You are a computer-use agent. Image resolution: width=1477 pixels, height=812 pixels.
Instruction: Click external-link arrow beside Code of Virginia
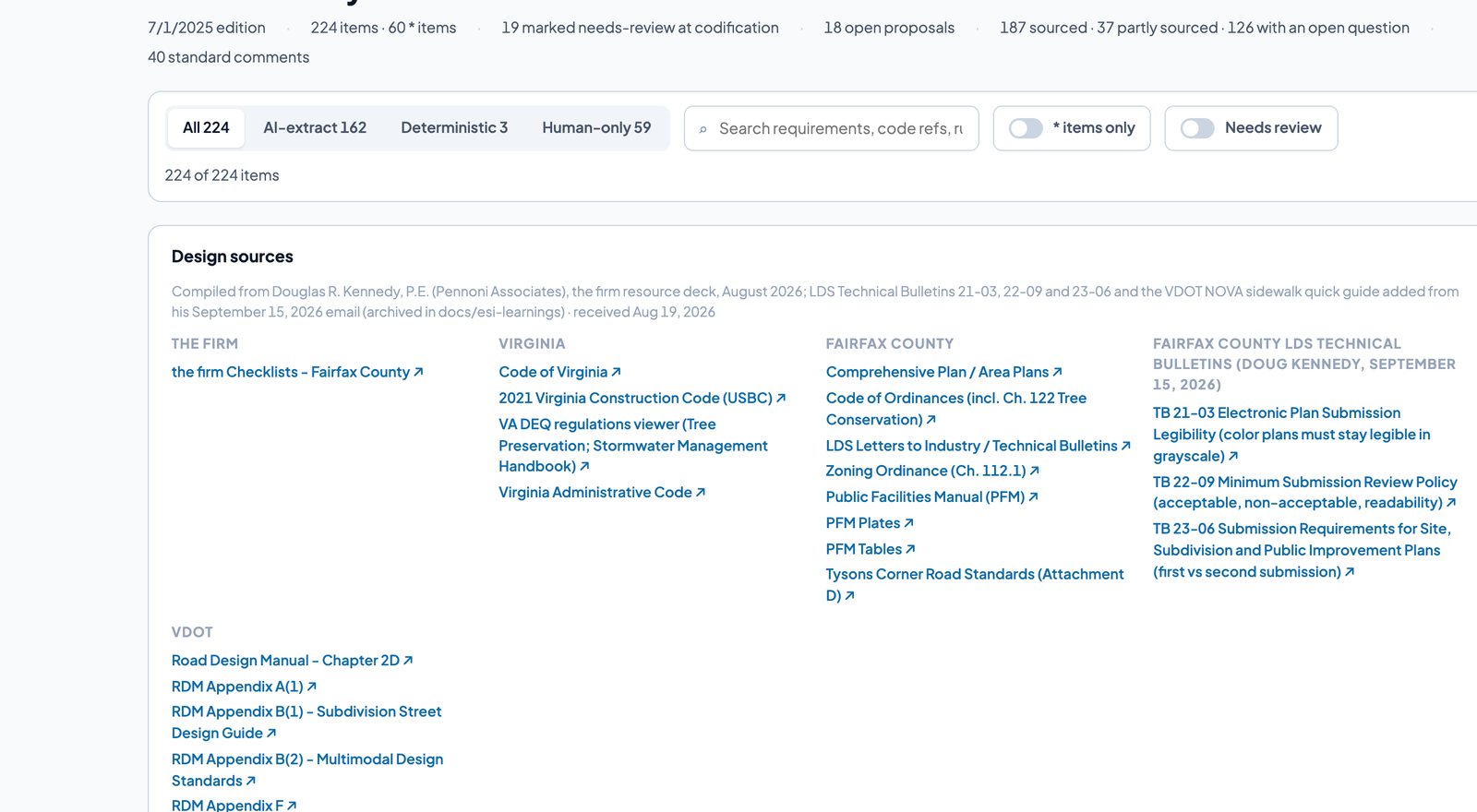(x=616, y=372)
